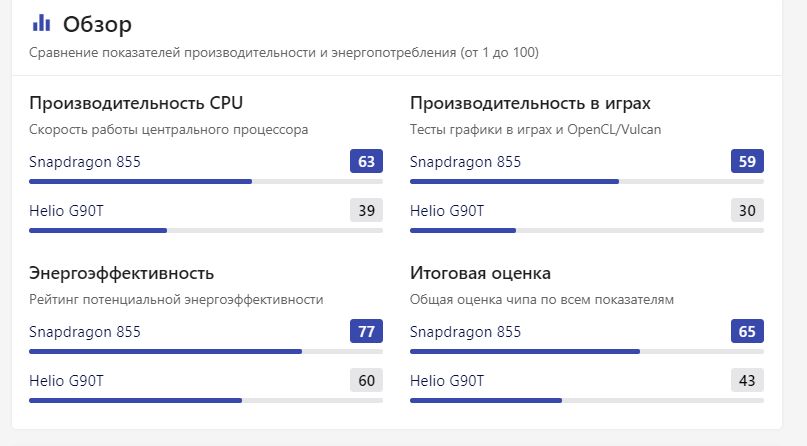
Task: Click Snapdragon 855 gaming score badge 59
Action: [x=747, y=162]
